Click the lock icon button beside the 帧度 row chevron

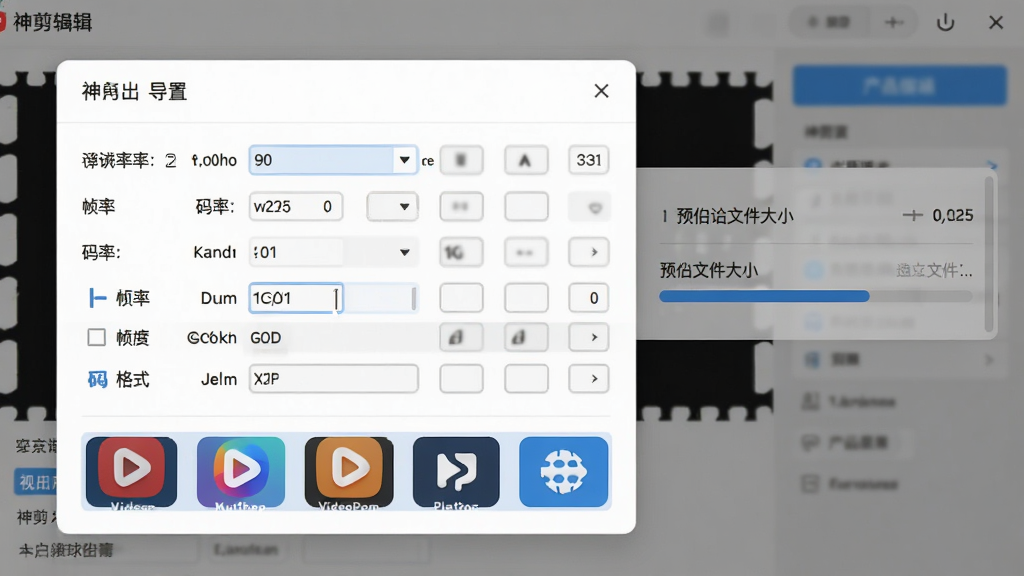[526, 337]
